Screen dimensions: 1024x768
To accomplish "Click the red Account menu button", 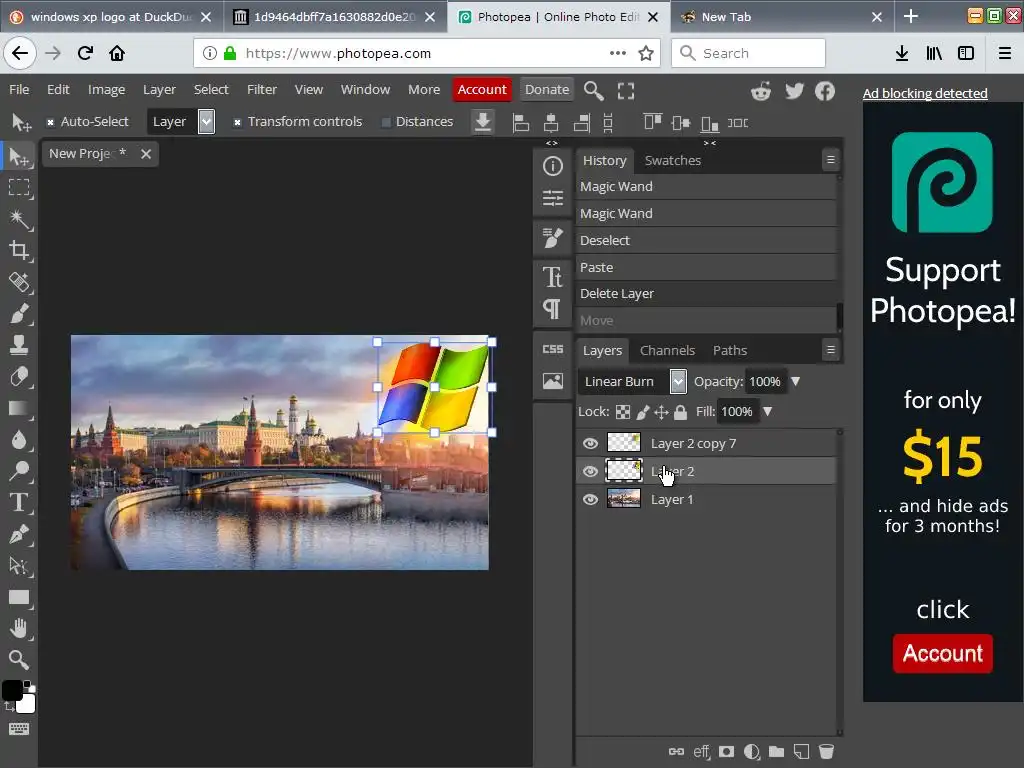I will tap(482, 89).
